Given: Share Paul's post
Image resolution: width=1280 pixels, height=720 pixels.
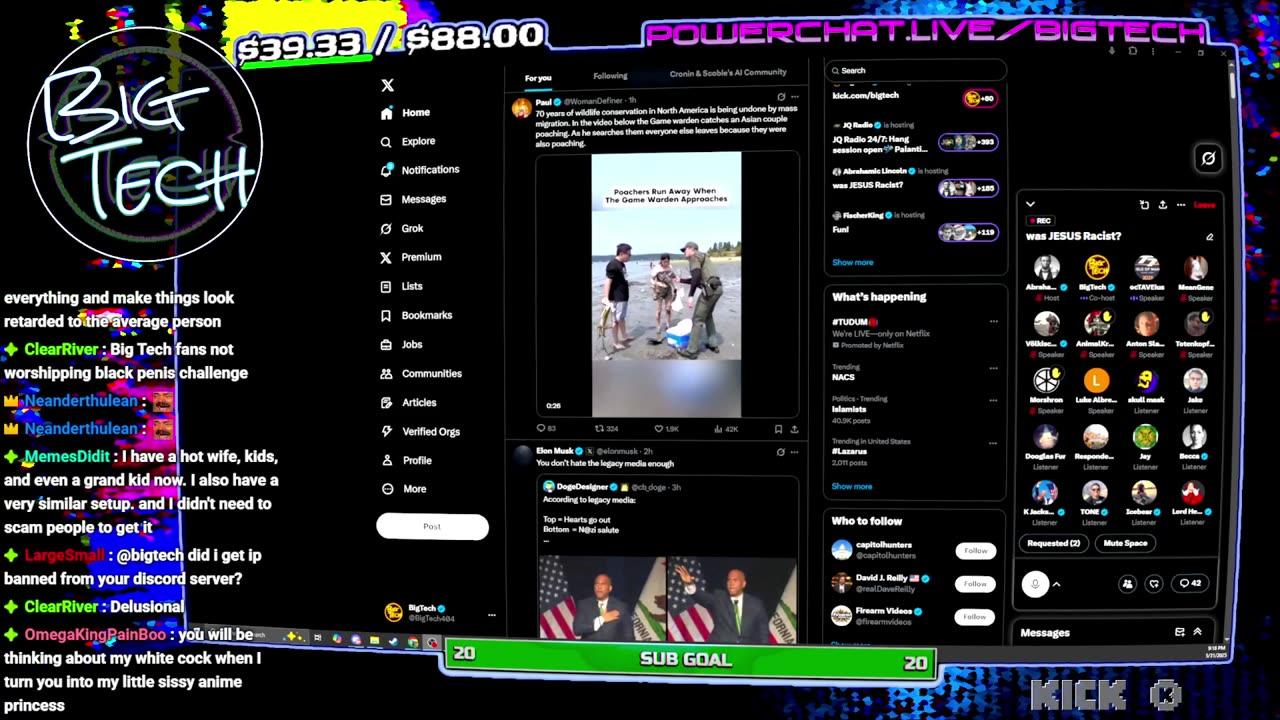Looking at the screenshot, I should [794, 428].
